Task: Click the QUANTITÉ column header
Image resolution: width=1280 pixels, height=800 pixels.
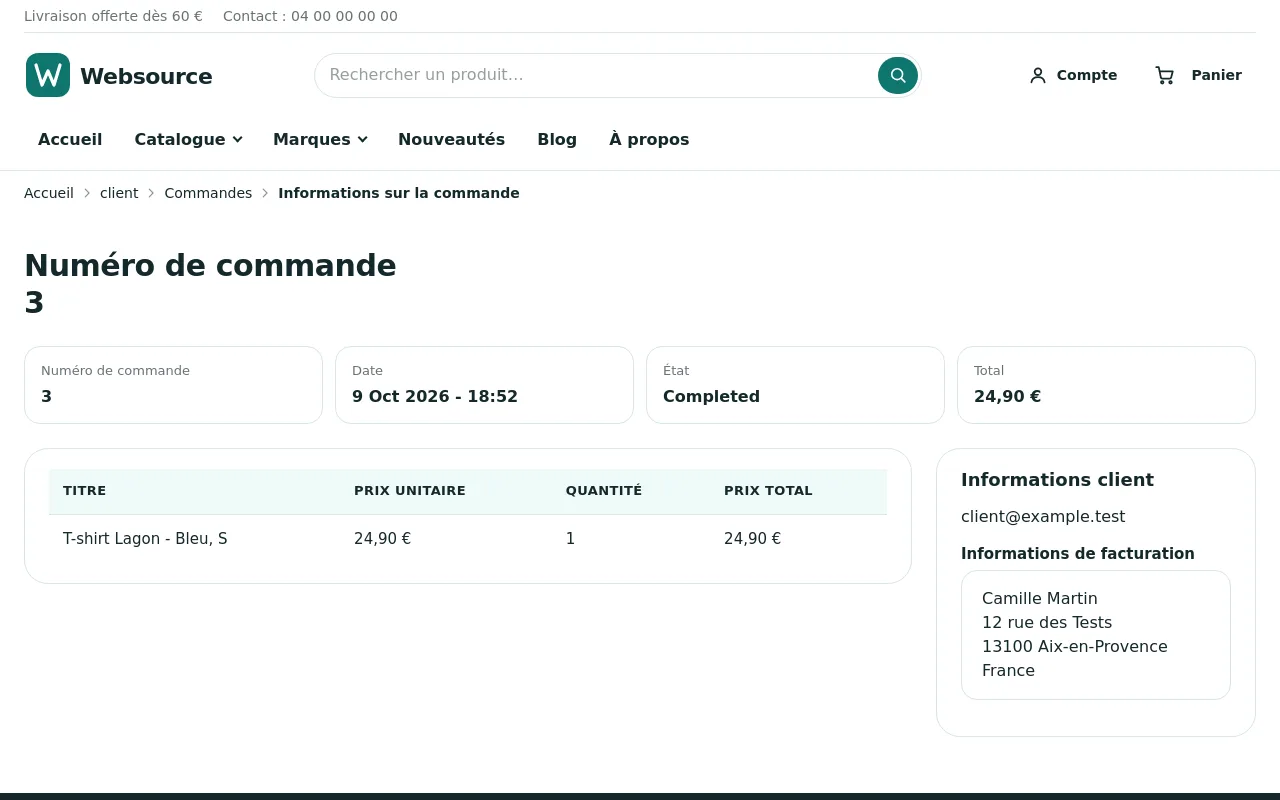Action: tap(604, 491)
